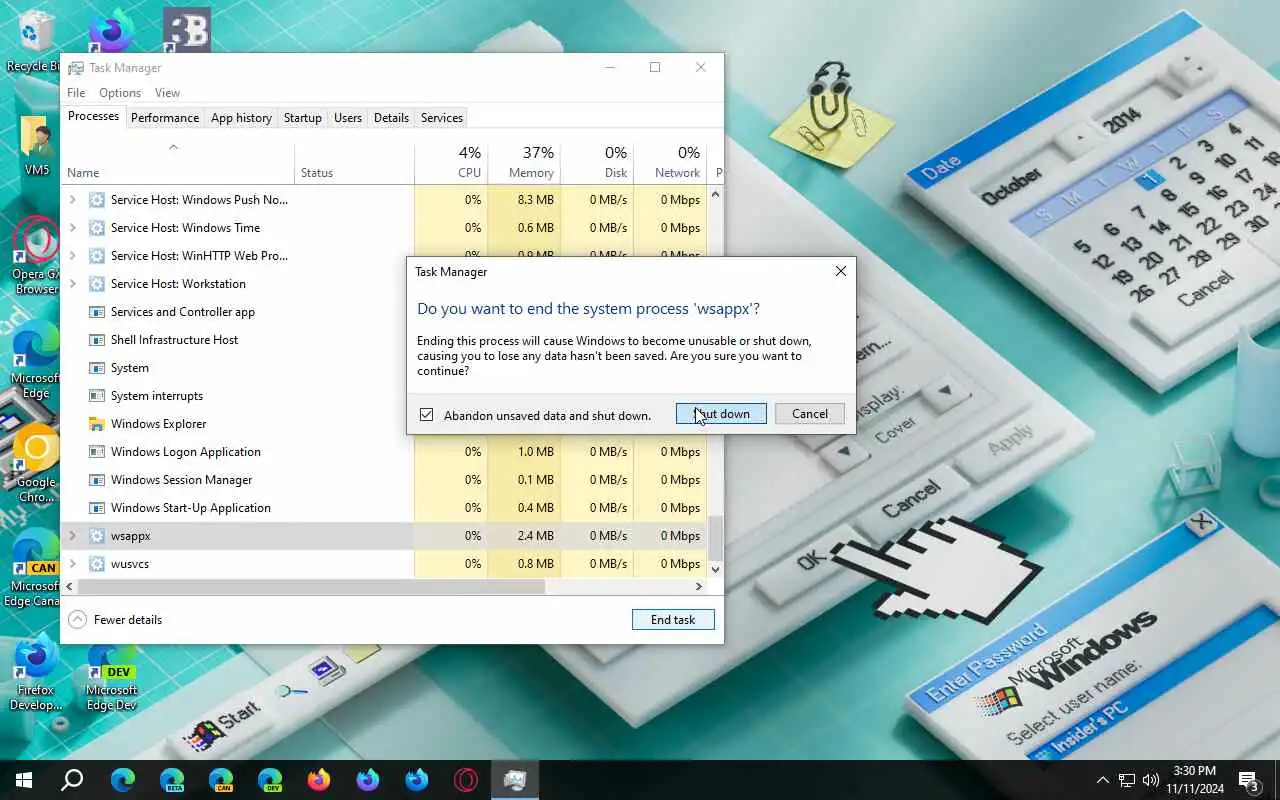1280x800 pixels.
Task: Launch Edge Canary from the taskbar
Action: point(221,780)
